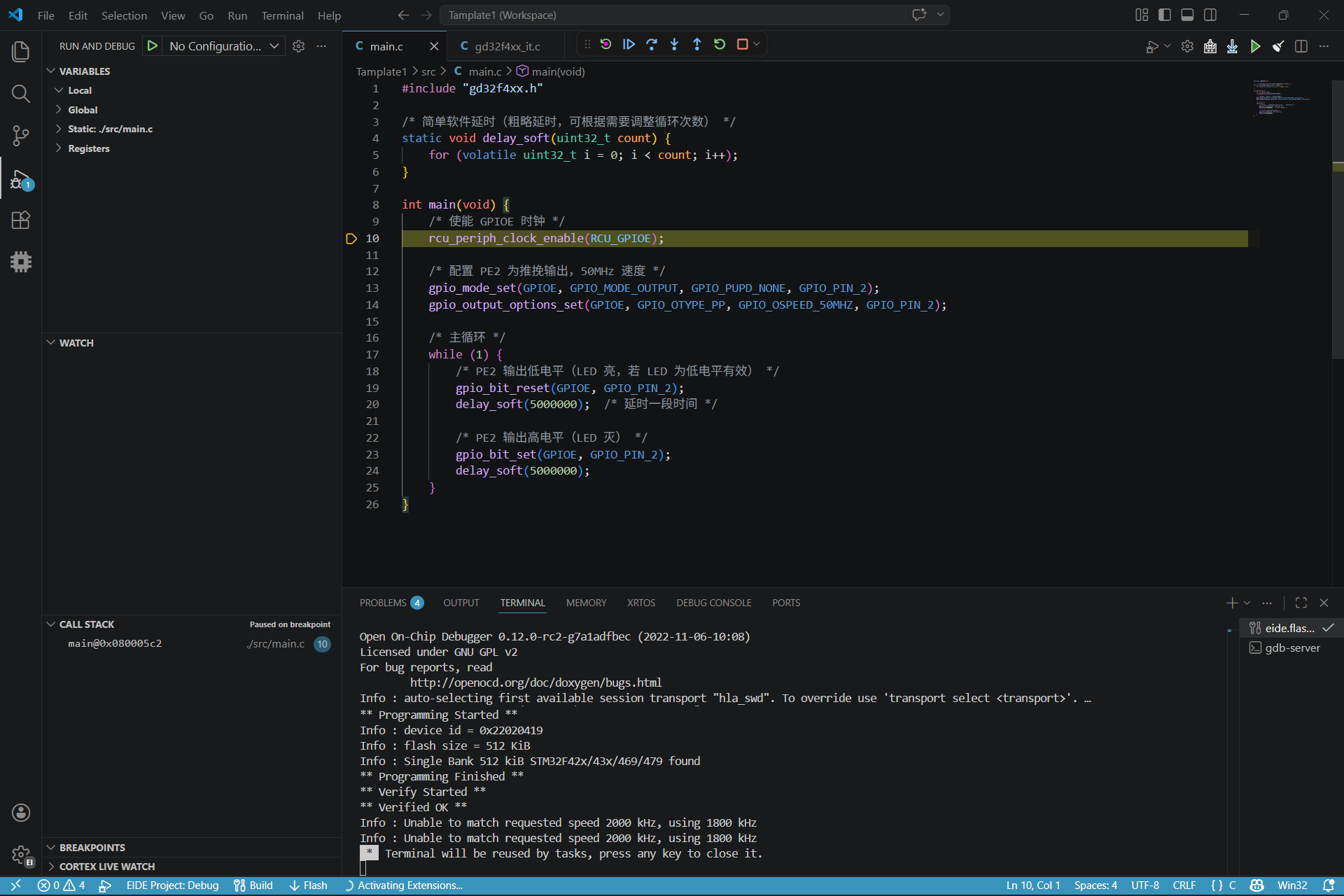Click the EIDE build icon in editor title
Image resolution: width=1344 pixels, height=896 pixels.
click(x=1210, y=46)
